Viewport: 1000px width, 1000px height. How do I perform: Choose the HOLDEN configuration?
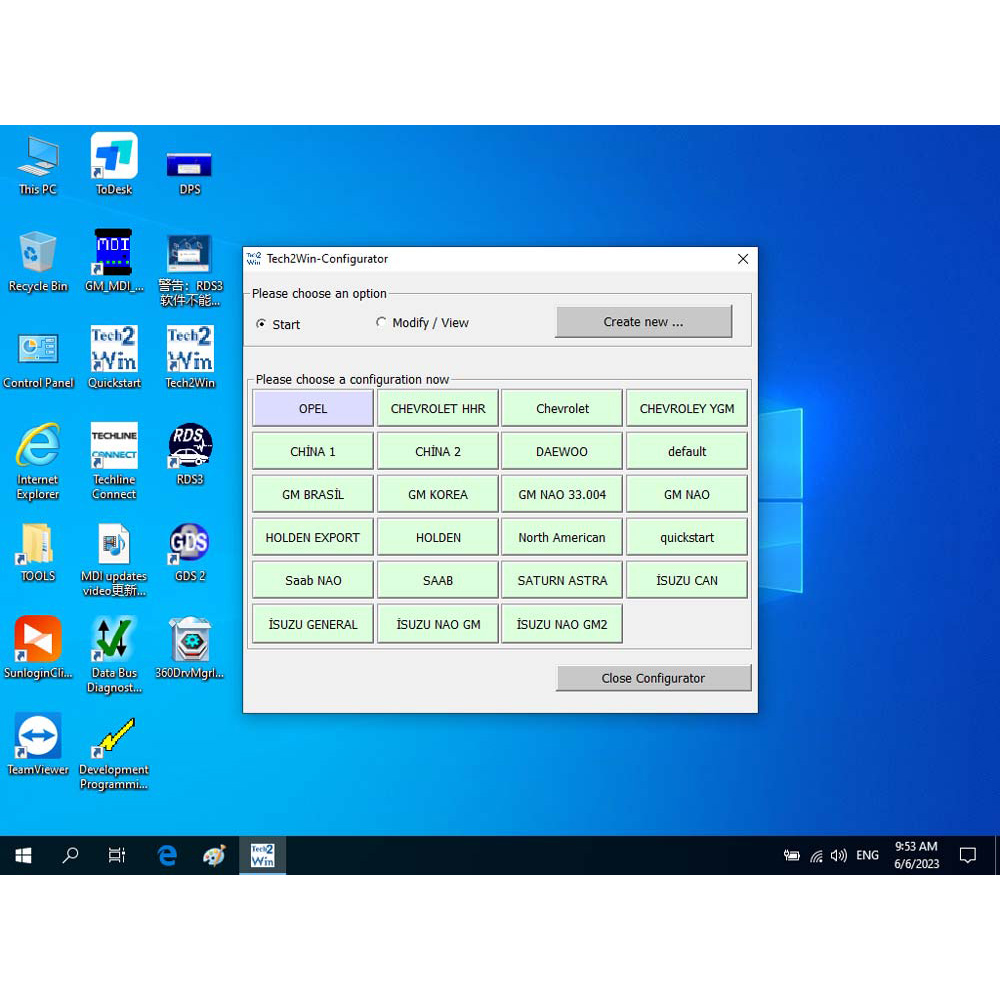click(438, 538)
